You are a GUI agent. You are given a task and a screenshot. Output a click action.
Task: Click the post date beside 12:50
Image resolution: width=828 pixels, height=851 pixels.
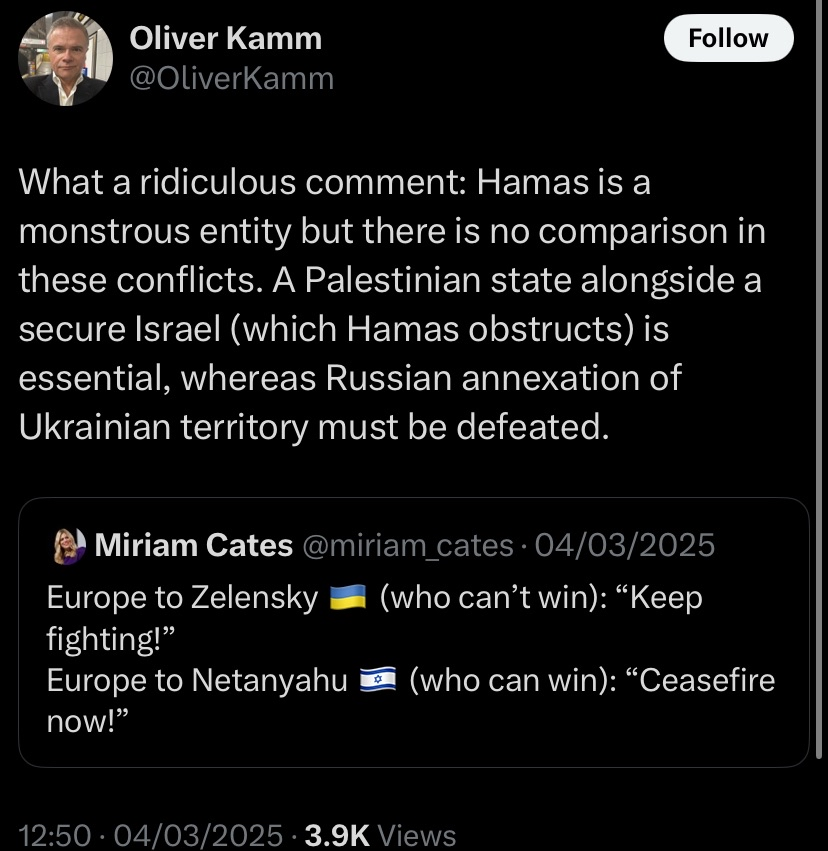(x=199, y=835)
